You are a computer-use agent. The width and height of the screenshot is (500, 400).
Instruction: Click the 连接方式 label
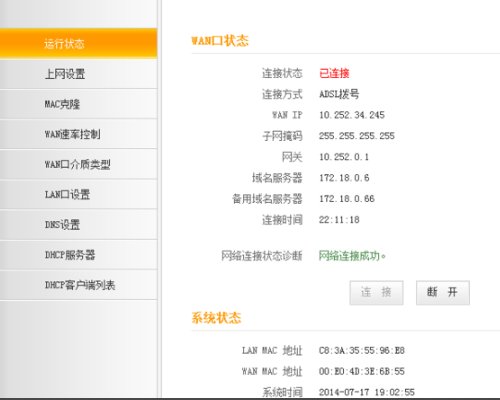coord(282,94)
